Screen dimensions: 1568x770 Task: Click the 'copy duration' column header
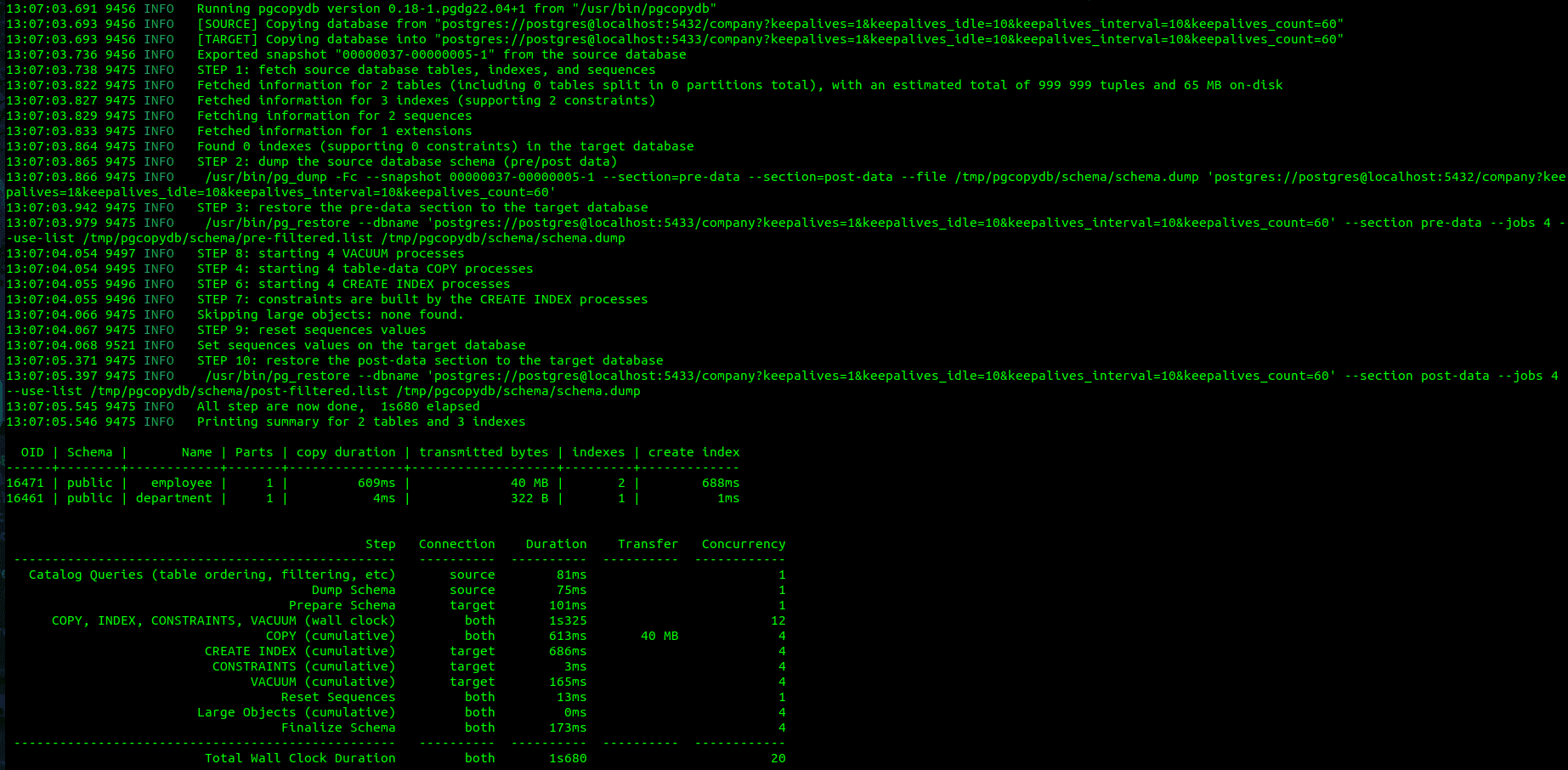click(x=346, y=452)
